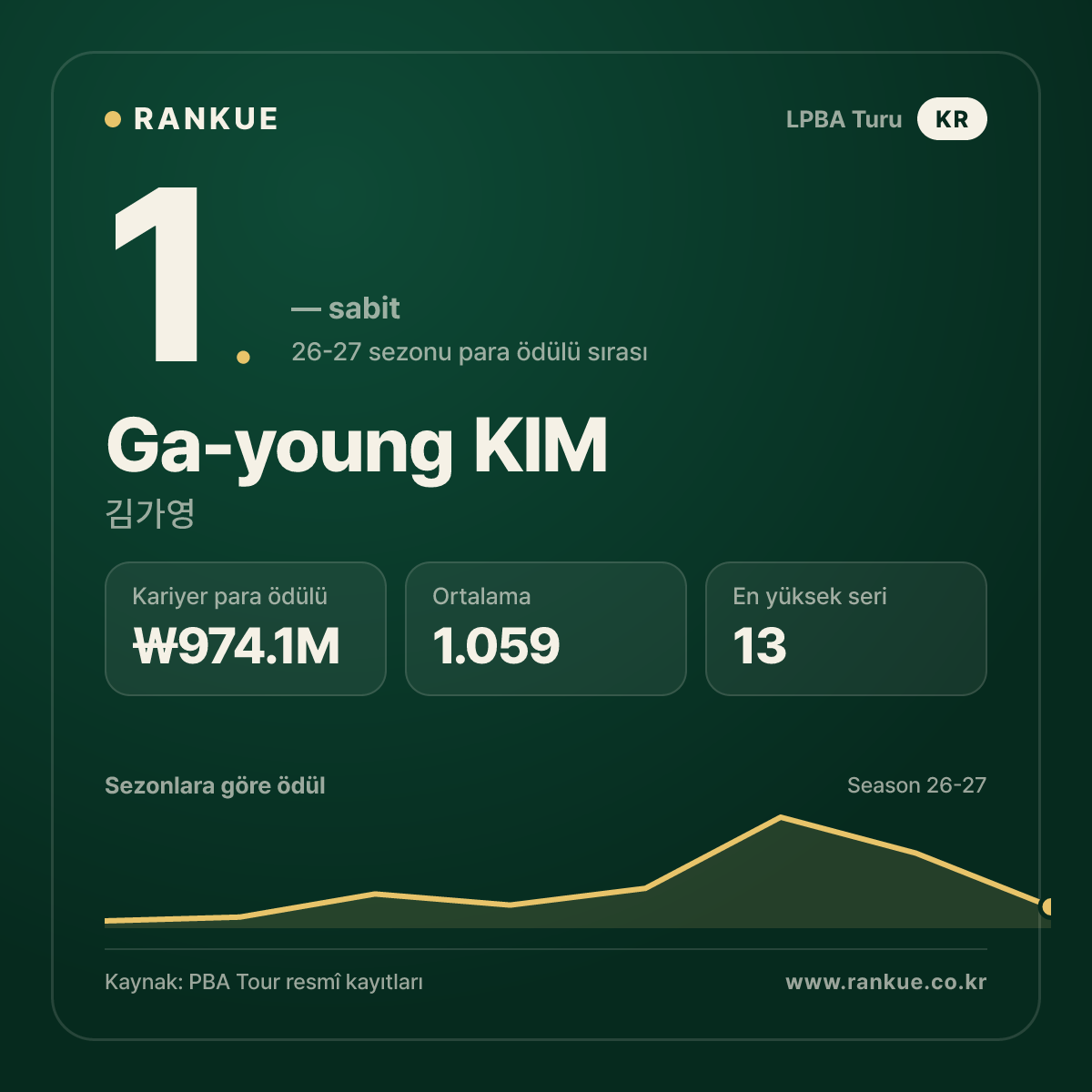Click the player name Ga-young KIM
Viewport: 1092px width, 1092px height.
click(357, 447)
